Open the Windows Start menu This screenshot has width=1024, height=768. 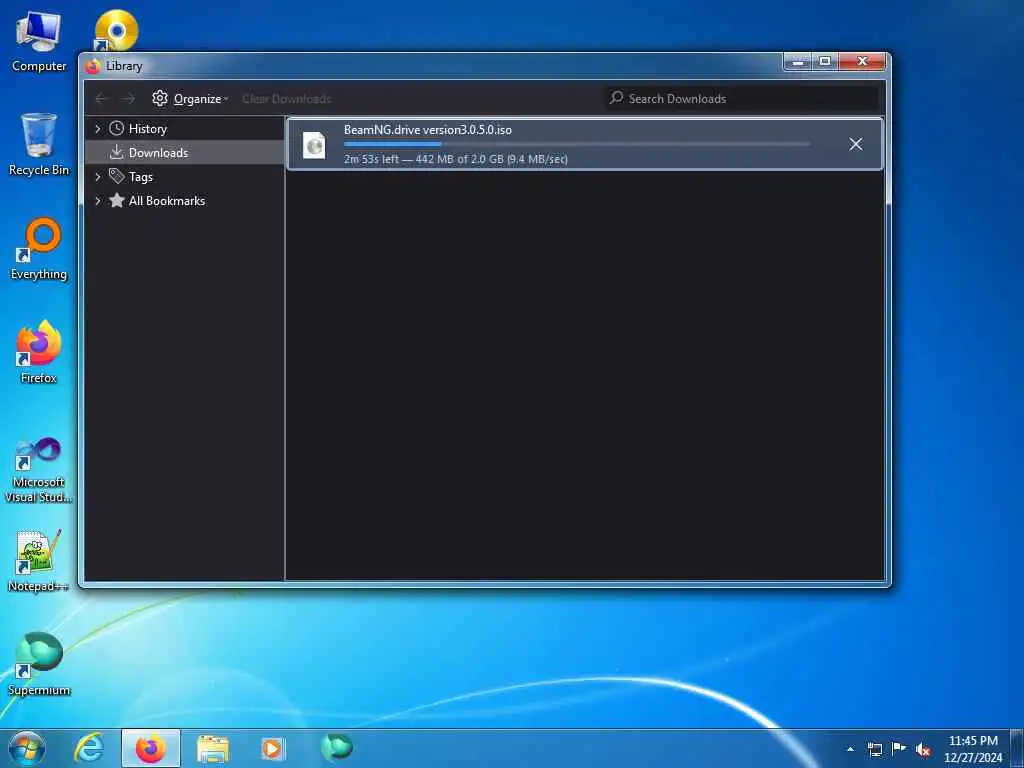27,748
